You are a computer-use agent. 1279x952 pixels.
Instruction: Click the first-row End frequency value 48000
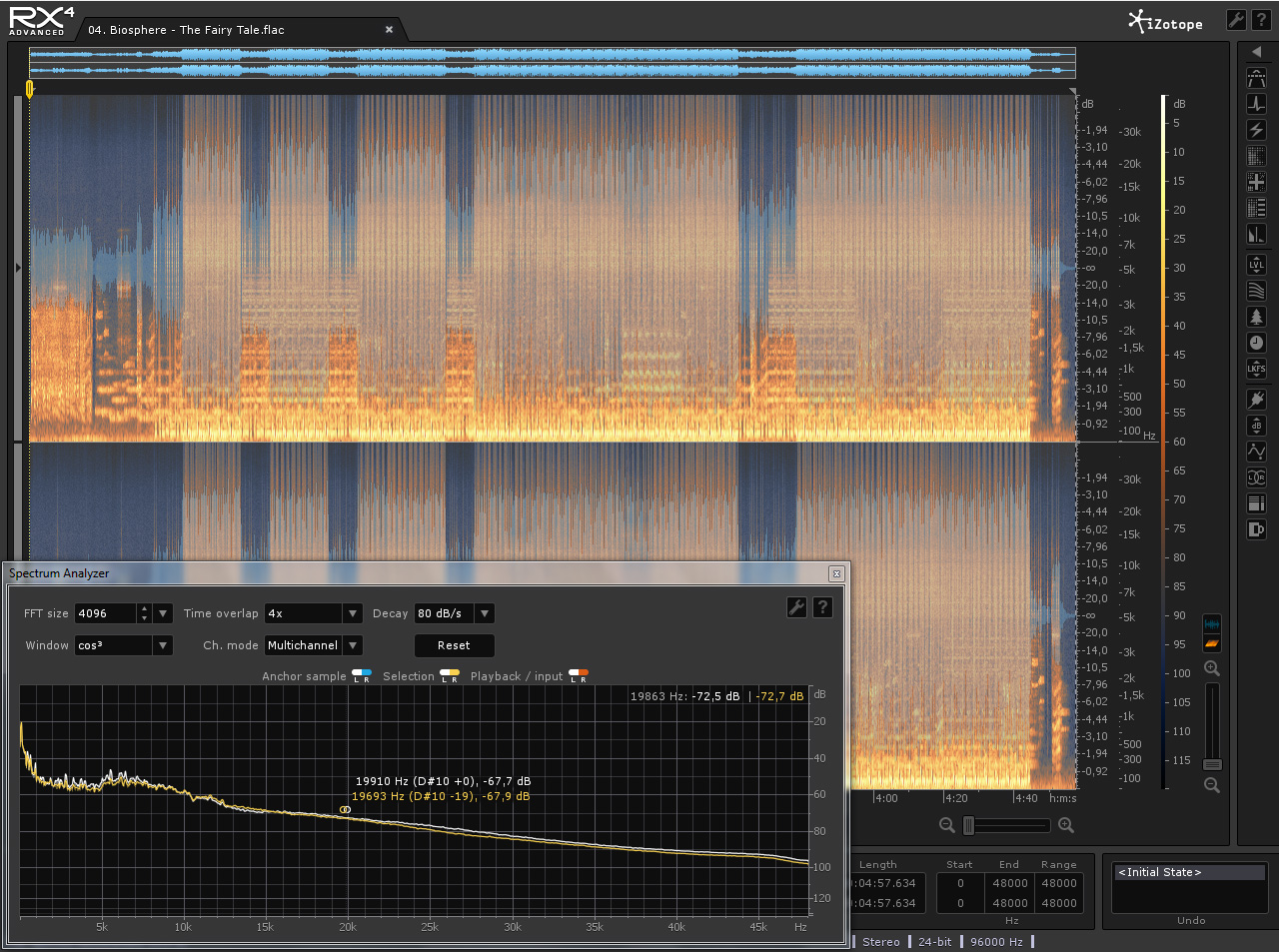click(x=1009, y=883)
